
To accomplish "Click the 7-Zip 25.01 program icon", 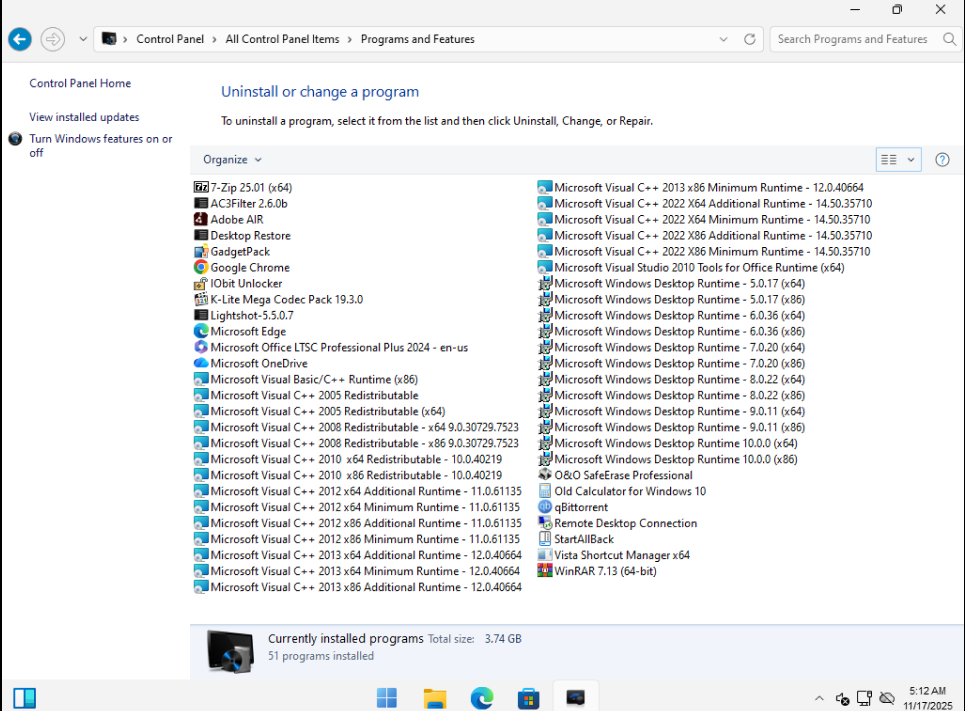I will point(201,187).
